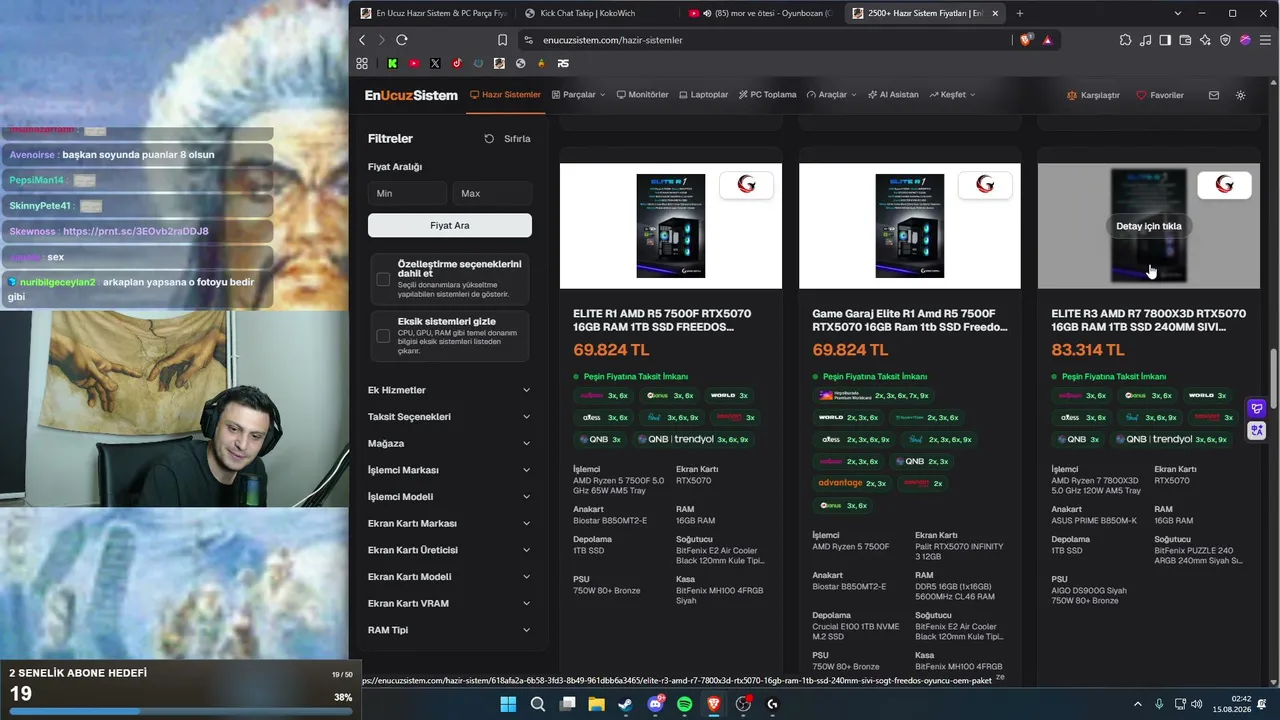This screenshot has width=1280, height=720.
Task: Open the Favoriler link
Action: pyautogui.click(x=1160, y=95)
